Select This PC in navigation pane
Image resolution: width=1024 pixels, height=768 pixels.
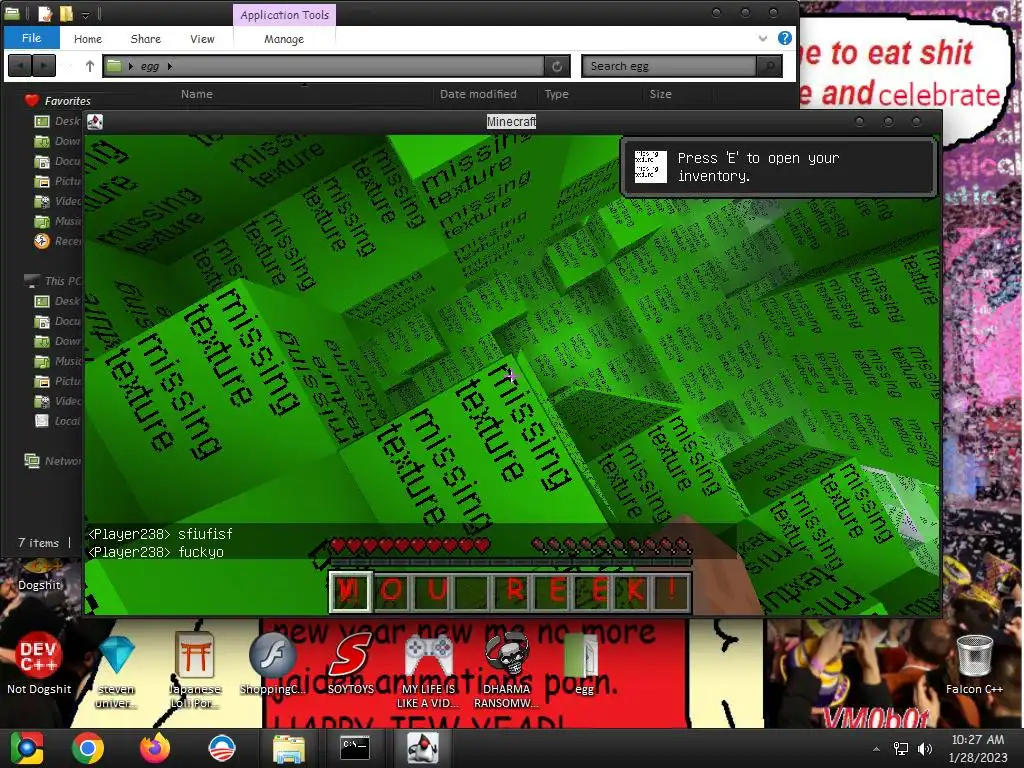pyautogui.click(x=52, y=281)
